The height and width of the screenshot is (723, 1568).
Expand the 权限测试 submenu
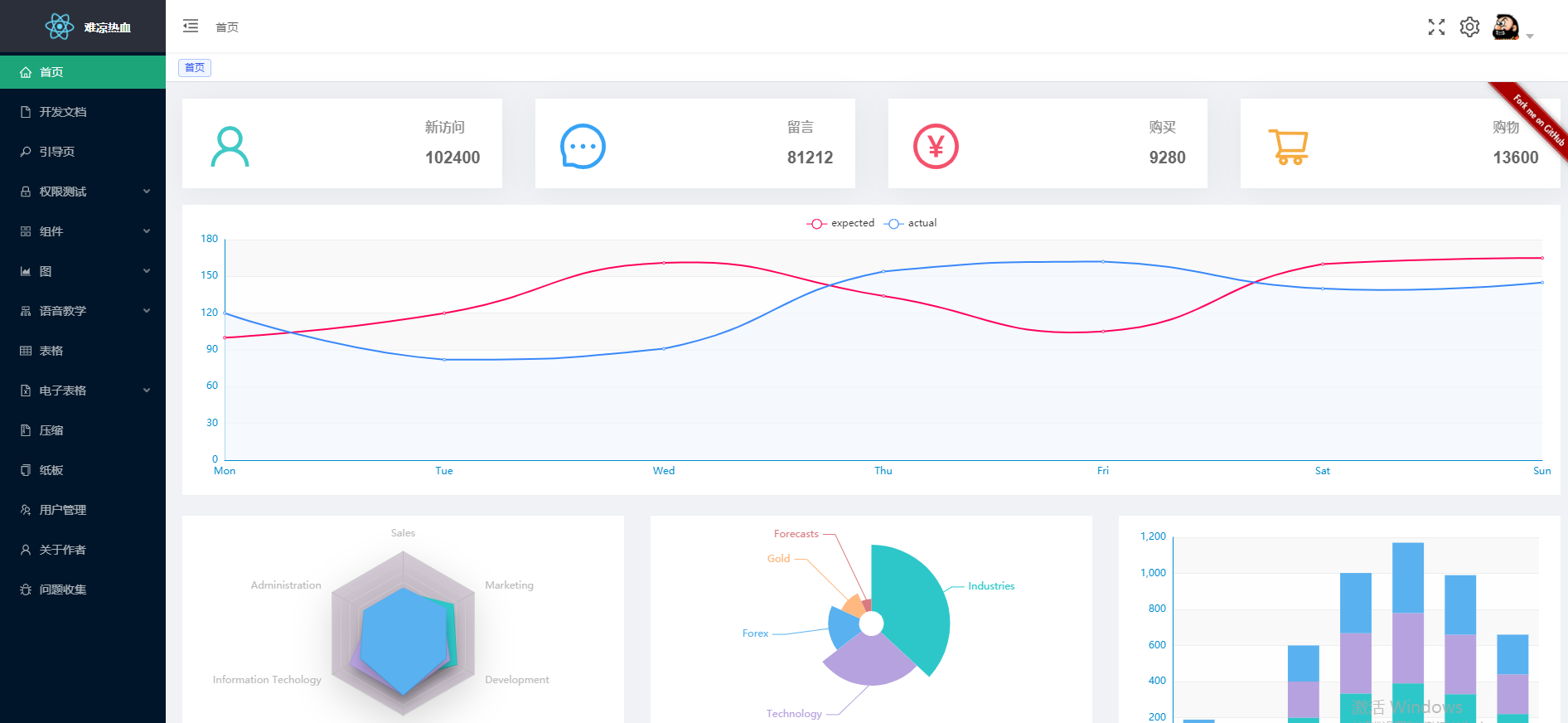pos(83,192)
